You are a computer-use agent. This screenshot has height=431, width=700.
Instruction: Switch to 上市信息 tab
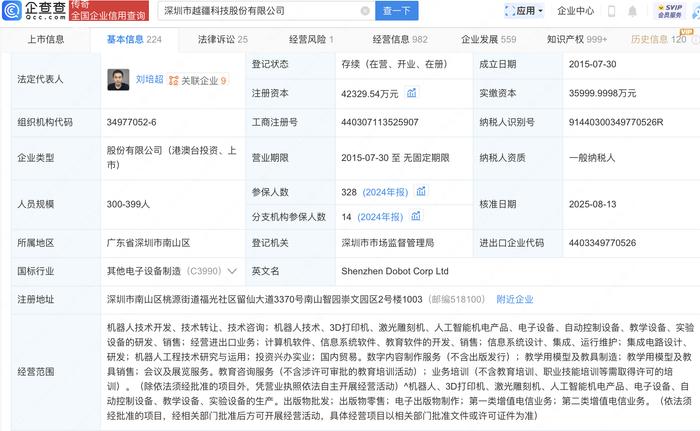click(46, 39)
